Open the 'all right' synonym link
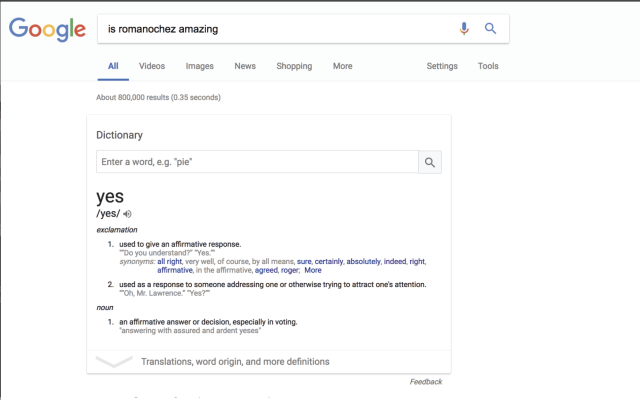 [169, 261]
